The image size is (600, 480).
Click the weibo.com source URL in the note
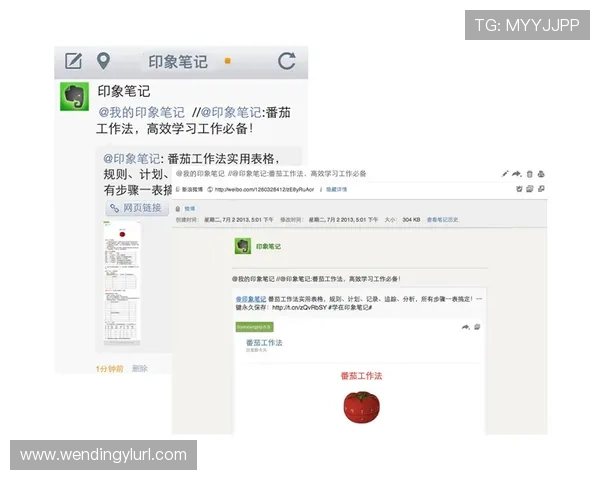coord(264,189)
